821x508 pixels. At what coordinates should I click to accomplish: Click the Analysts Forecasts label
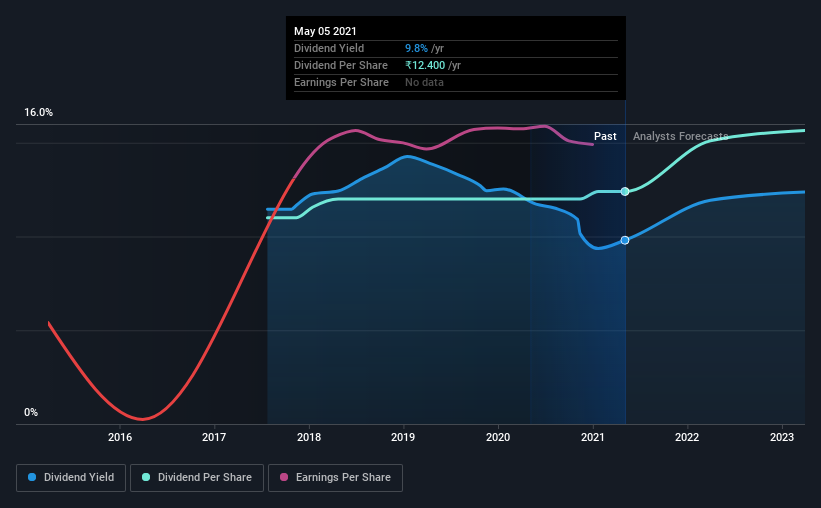681,136
